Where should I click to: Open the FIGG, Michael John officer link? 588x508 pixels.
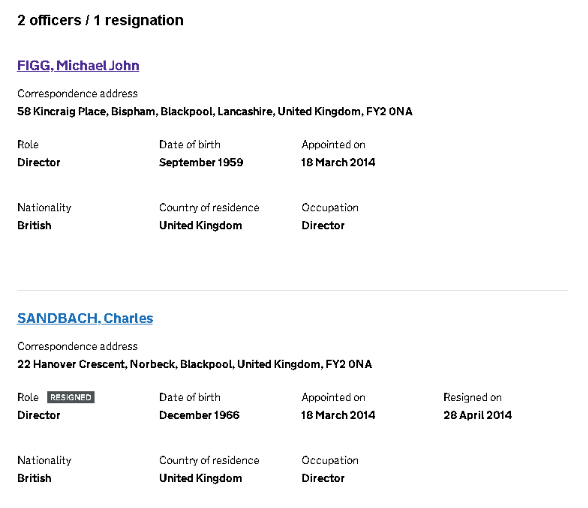[78, 66]
